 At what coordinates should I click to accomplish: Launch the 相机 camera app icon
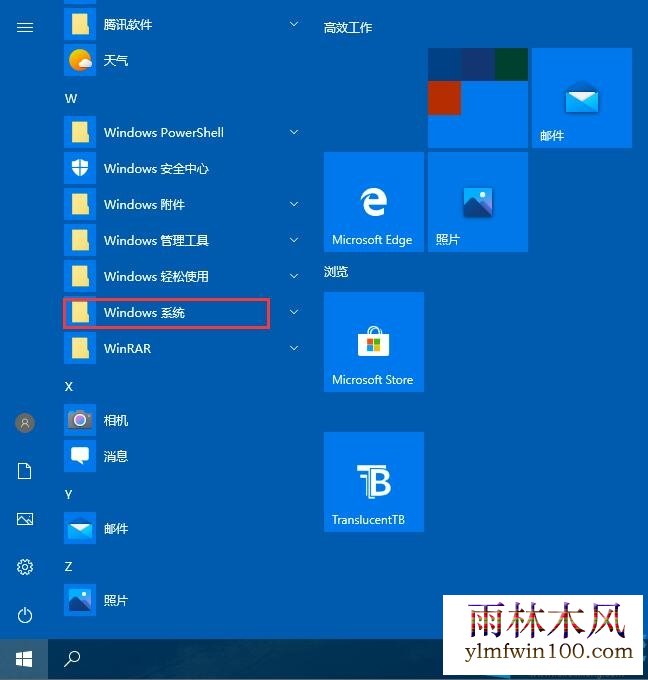tap(80, 420)
